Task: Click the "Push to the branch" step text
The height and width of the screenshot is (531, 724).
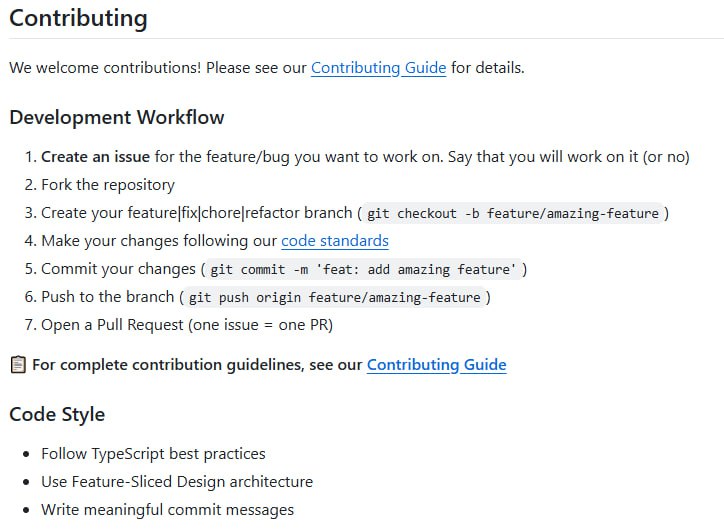Action: tap(108, 297)
